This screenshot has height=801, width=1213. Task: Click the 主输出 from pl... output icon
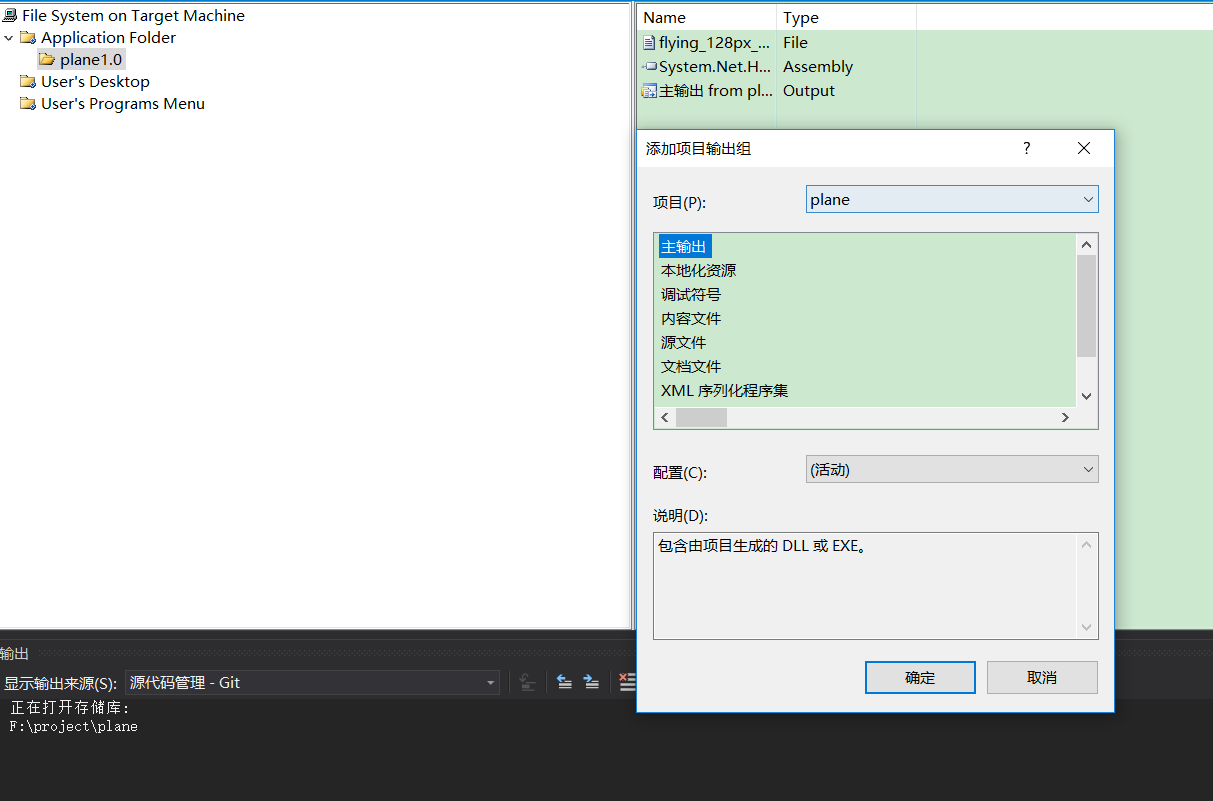[x=649, y=91]
